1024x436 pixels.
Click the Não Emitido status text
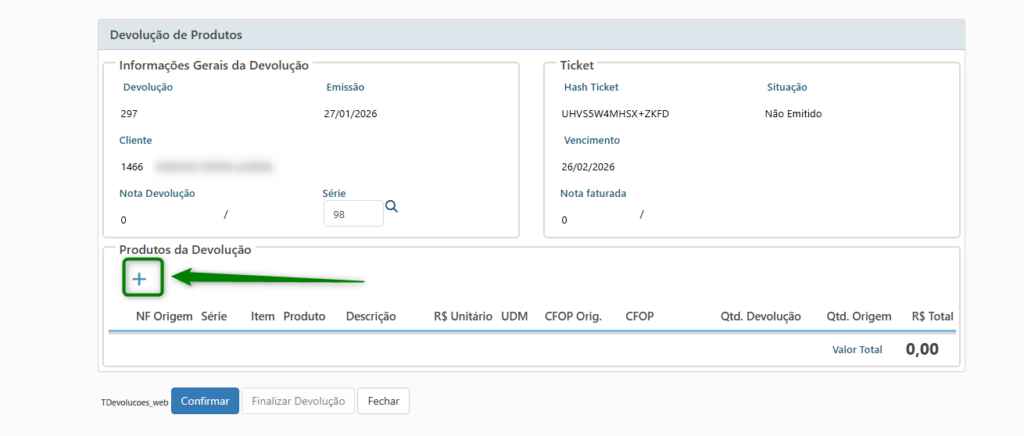[x=793, y=114]
